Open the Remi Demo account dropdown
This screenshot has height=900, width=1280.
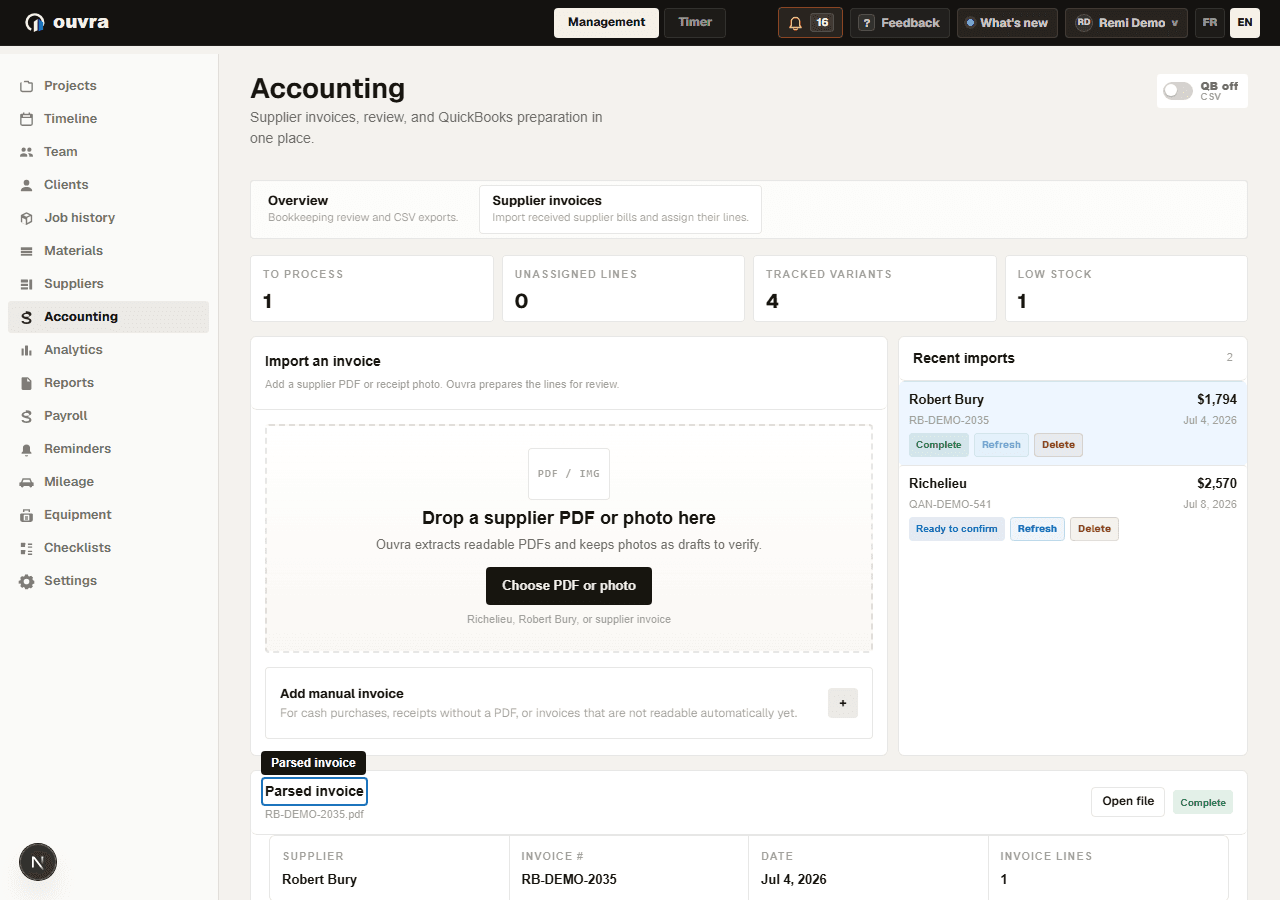pyautogui.click(x=1126, y=23)
